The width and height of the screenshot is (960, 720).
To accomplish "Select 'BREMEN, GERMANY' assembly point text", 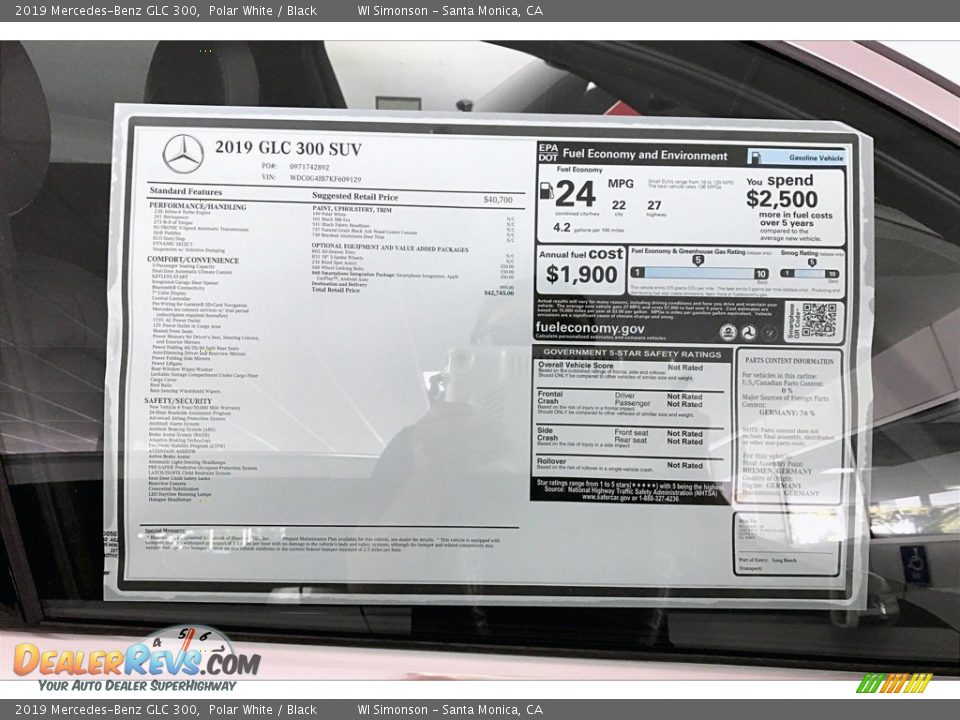I will click(777, 471).
